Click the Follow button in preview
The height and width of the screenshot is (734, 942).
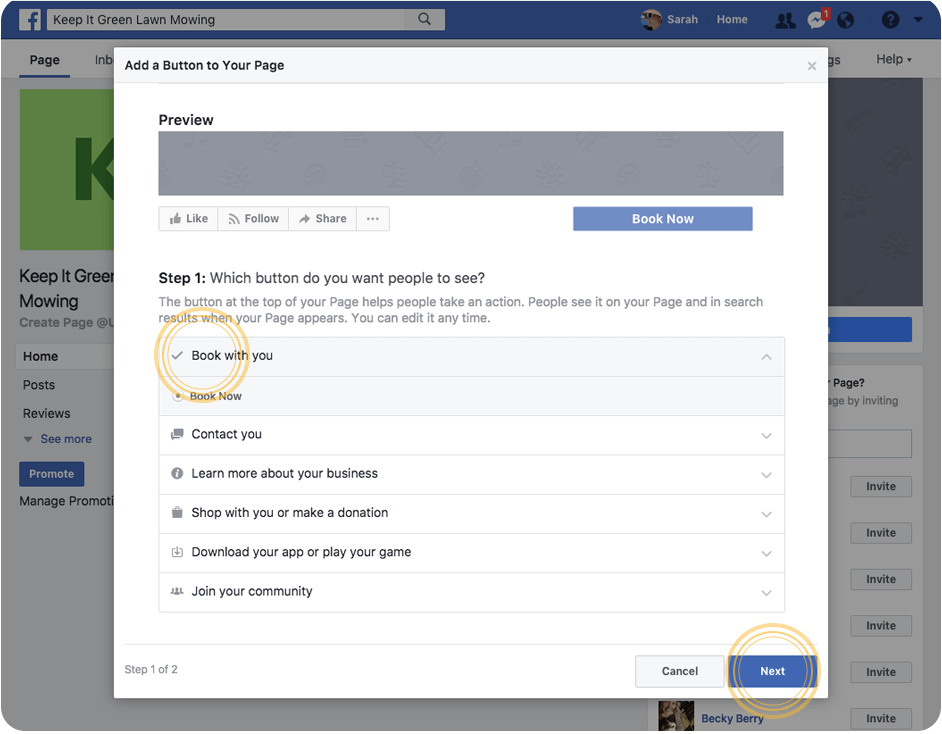click(254, 219)
